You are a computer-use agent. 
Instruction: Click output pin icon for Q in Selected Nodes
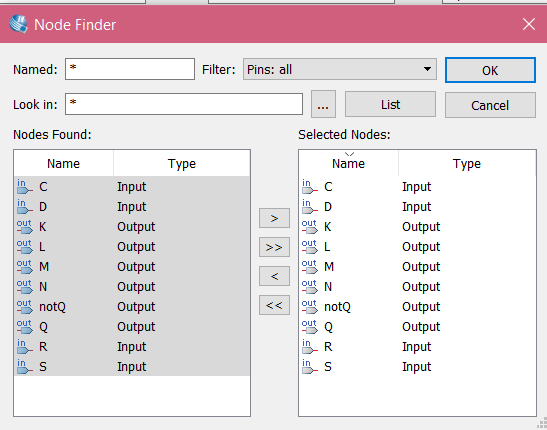310,327
